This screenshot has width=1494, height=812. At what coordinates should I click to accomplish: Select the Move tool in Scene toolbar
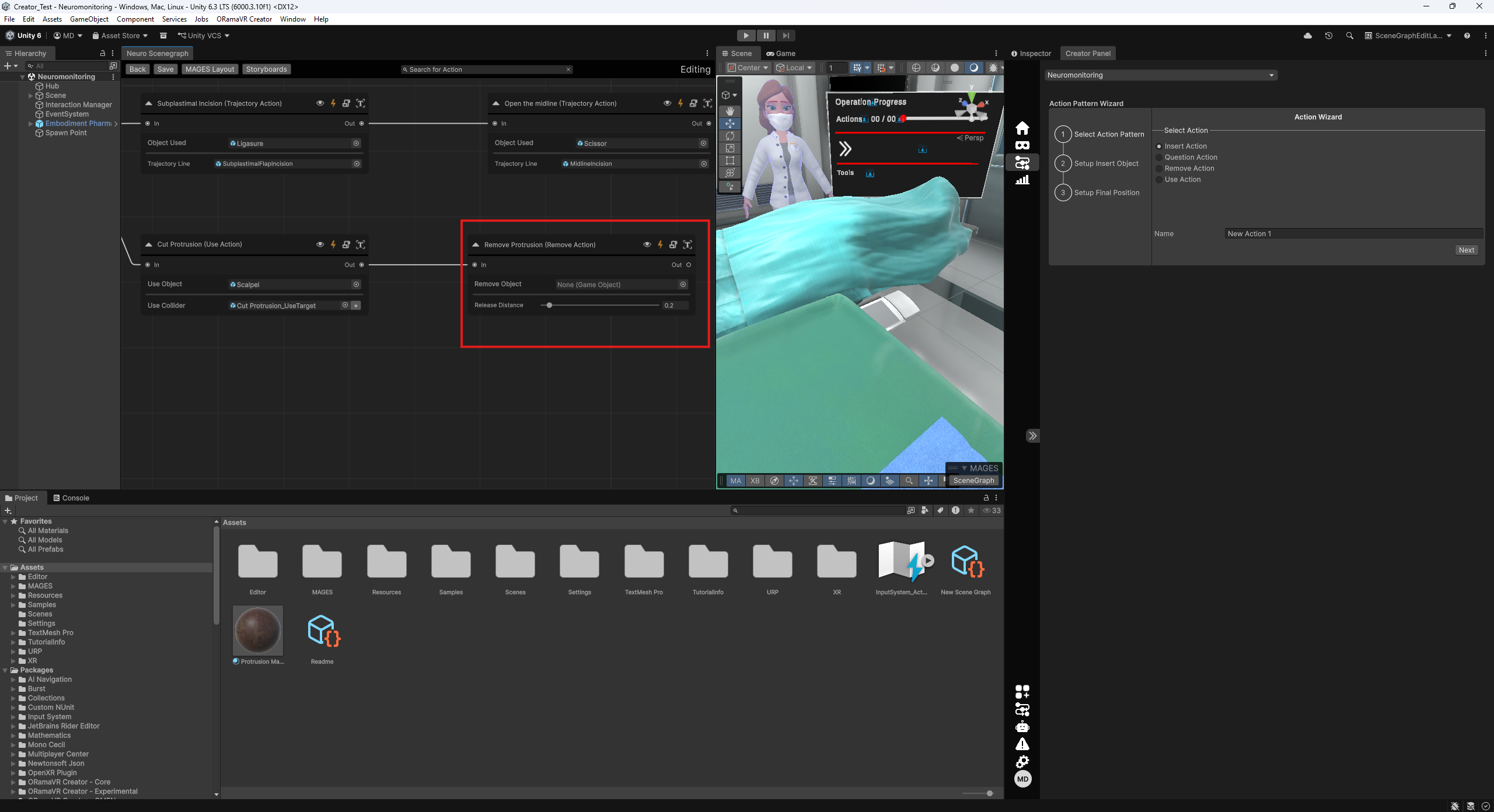pyautogui.click(x=729, y=124)
